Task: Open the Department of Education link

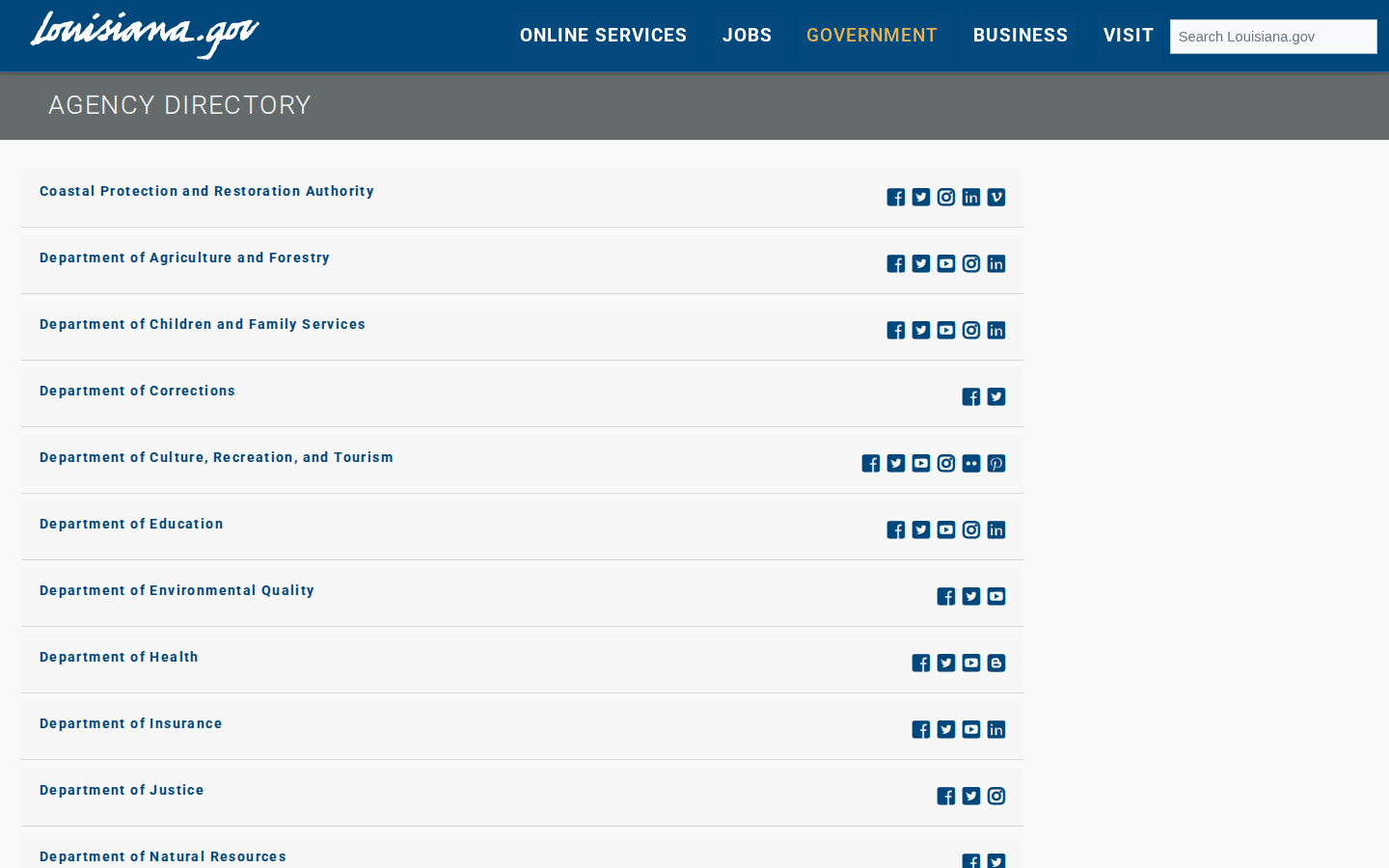Action: coord(131,524)
